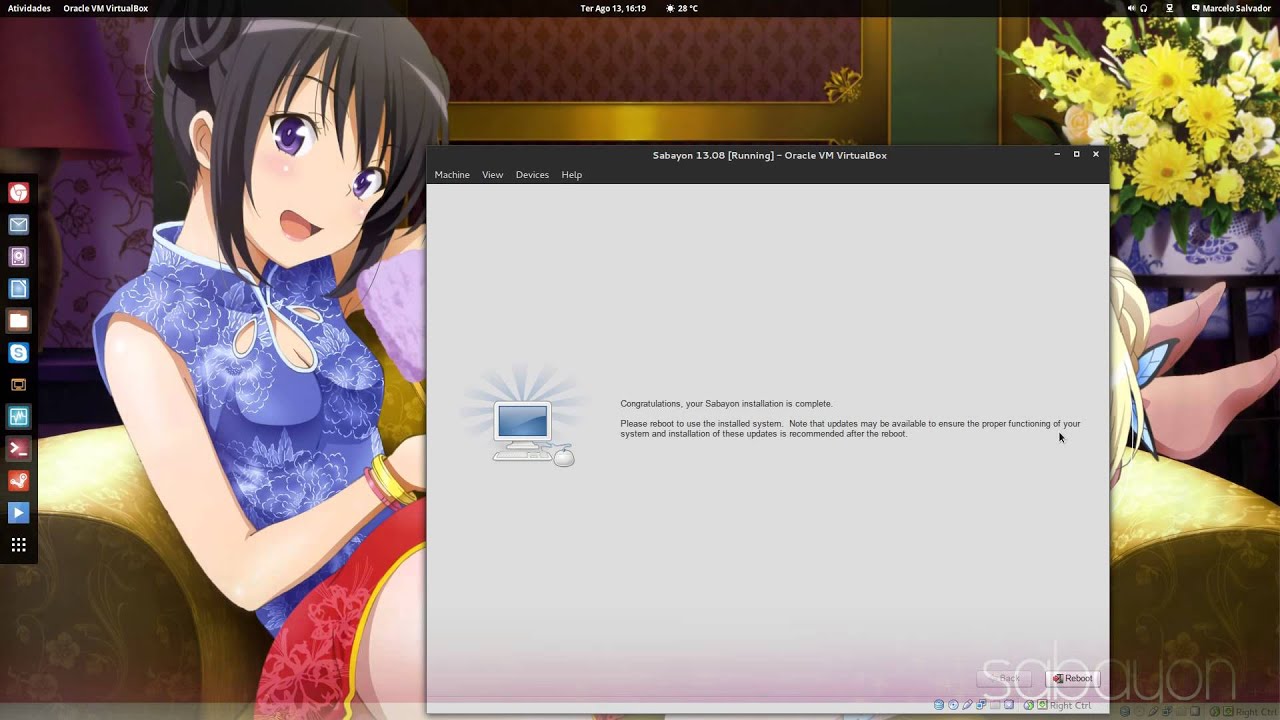Screen dimensions: 1280x720
Task: Open the Help menu
Action: pos(571,175)
